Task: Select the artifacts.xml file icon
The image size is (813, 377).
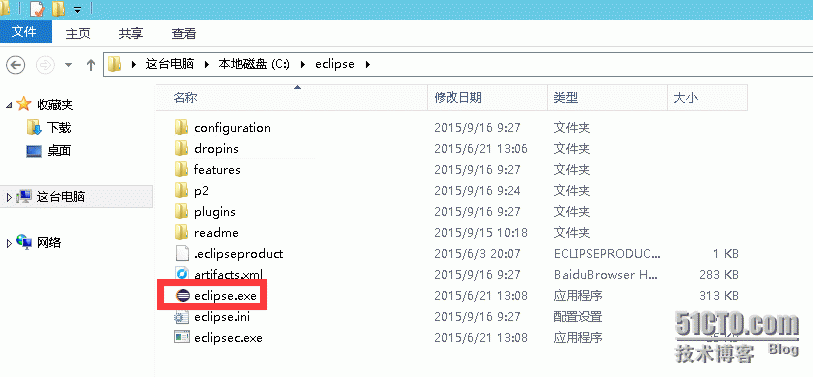Action: (x=181, y=274)
